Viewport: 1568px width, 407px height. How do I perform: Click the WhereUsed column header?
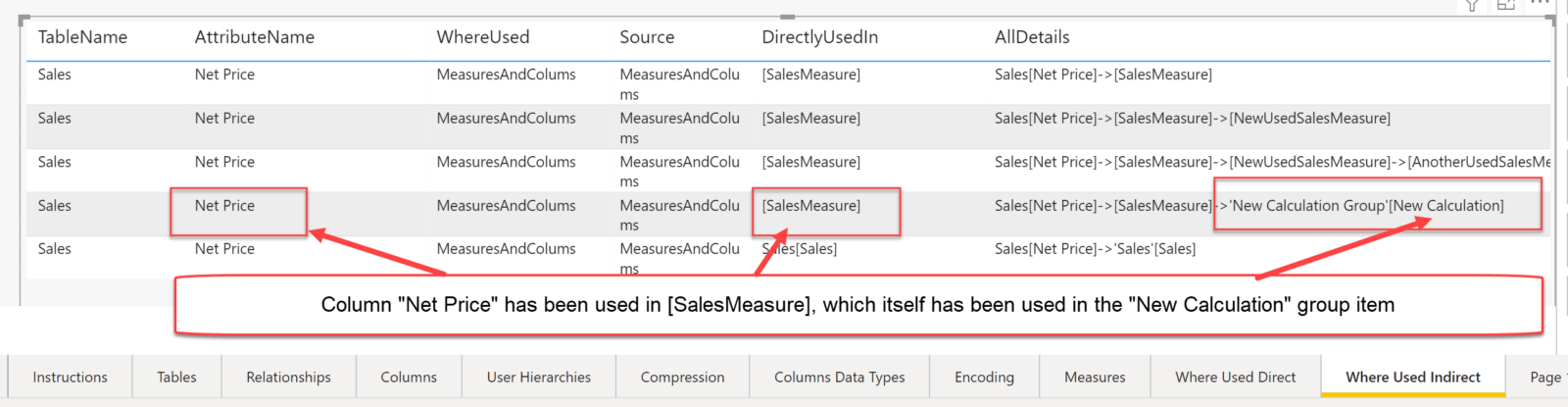point(483,37)
